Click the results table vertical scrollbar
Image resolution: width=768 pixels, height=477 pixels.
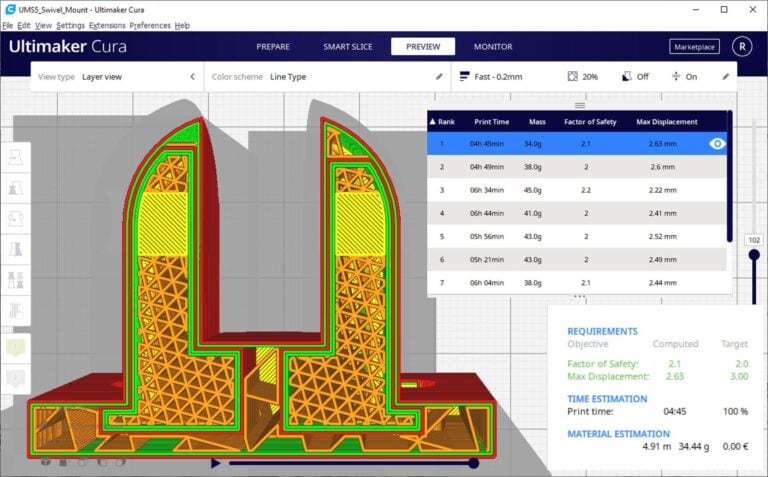(x=729, y=176)
